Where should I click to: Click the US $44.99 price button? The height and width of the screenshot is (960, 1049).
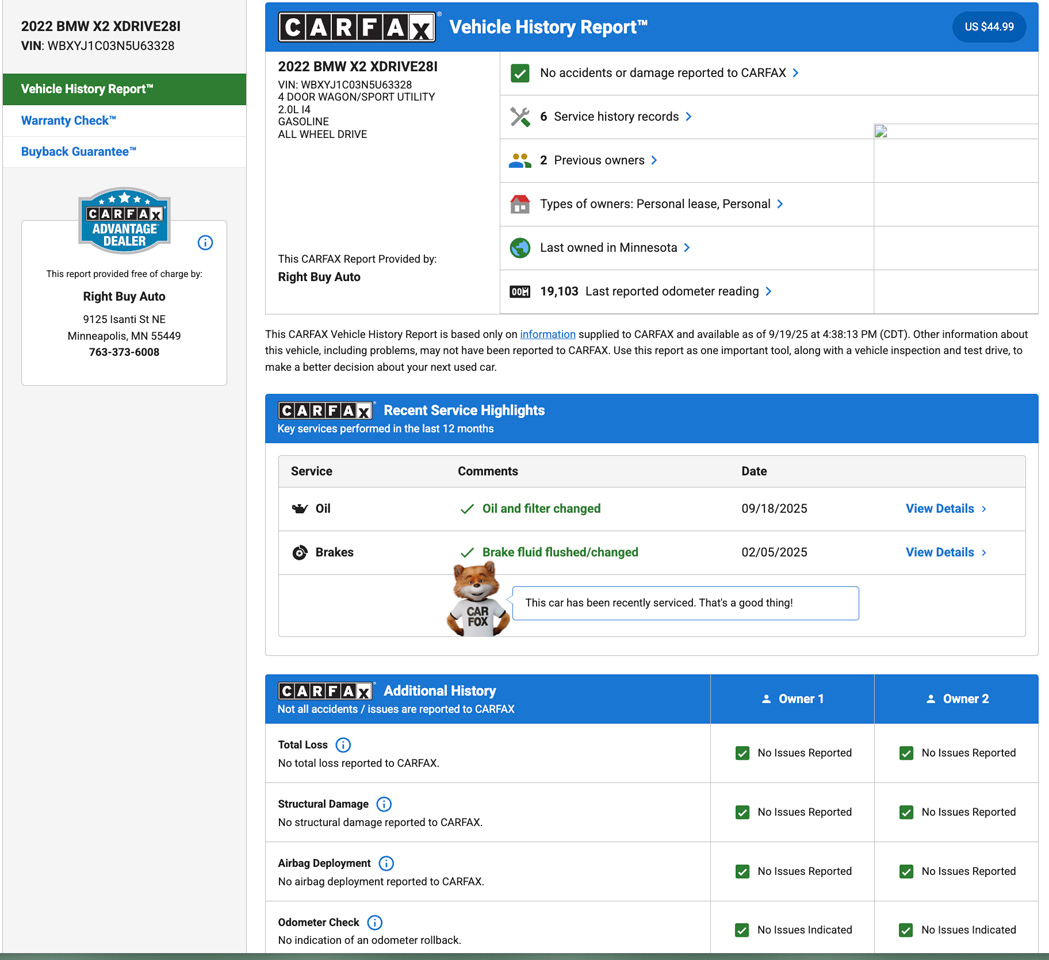tap(988, 27)
